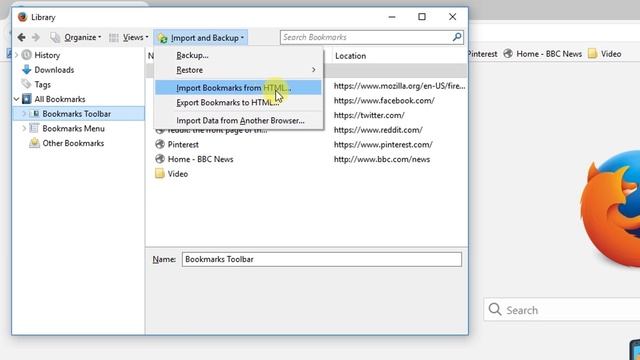The image size is (640, 360).
Task: Collapse the All Bookmarks node
Action: click(x=17, y=99)
